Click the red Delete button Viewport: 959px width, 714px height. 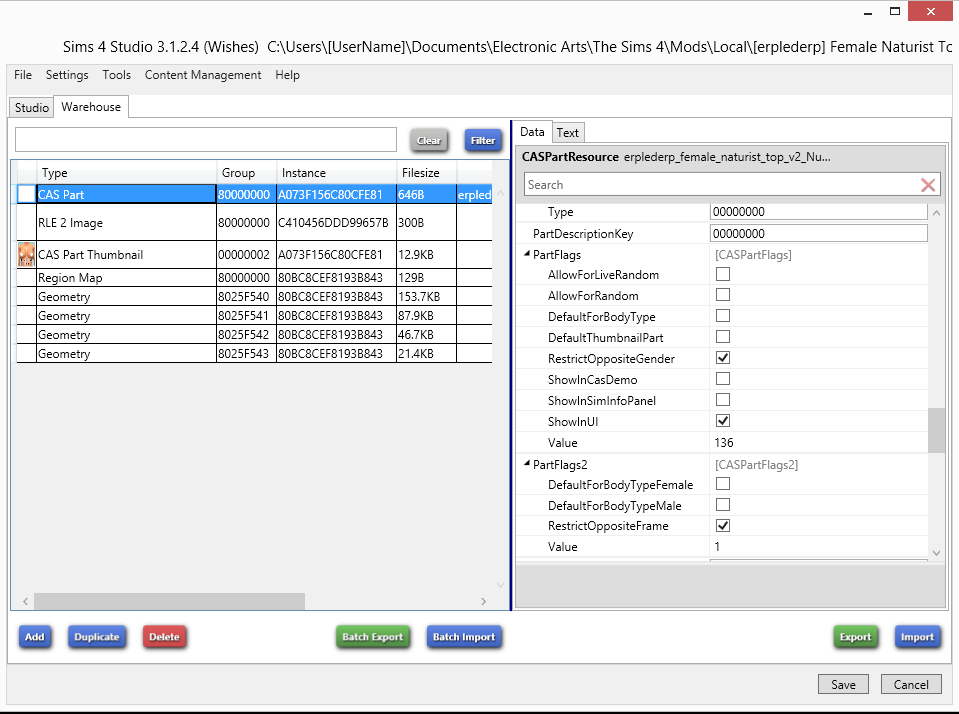pos(164,637)
